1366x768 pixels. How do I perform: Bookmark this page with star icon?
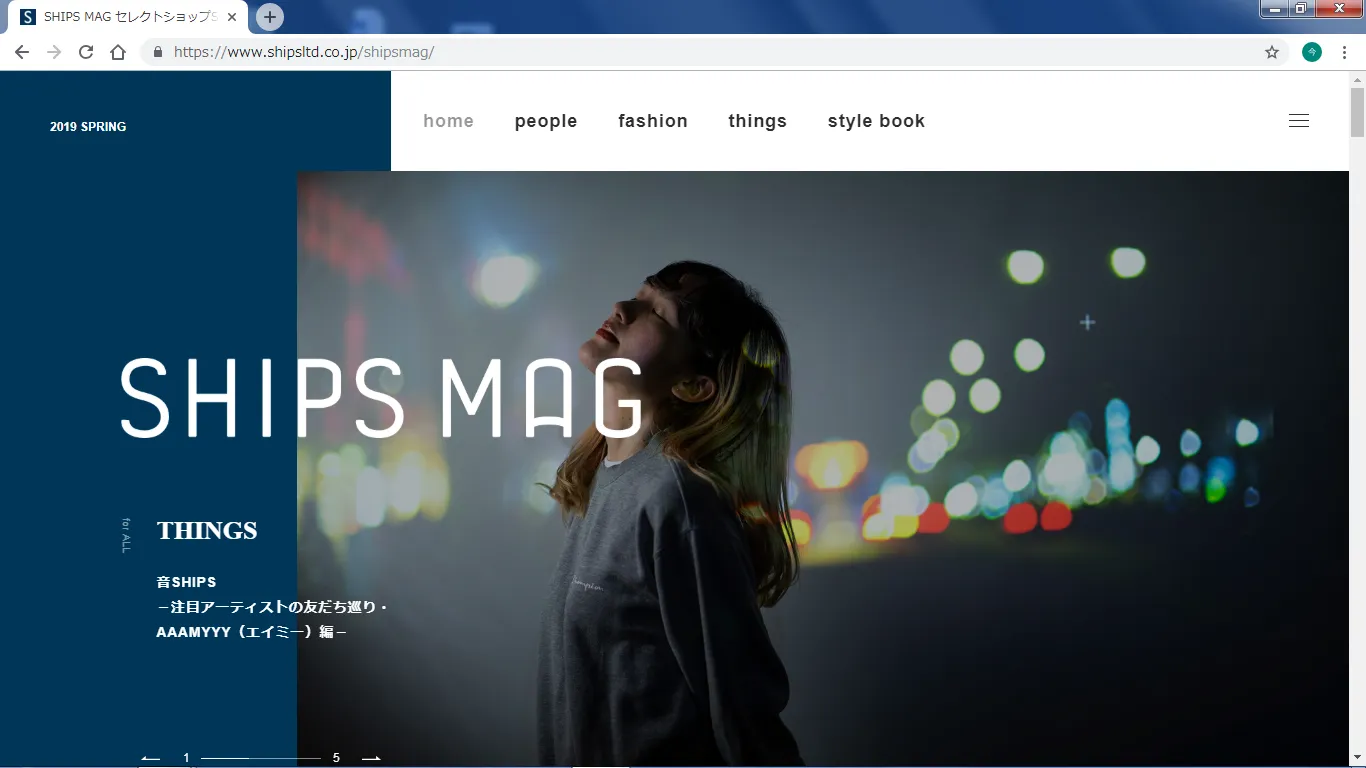pos(1272,52)
